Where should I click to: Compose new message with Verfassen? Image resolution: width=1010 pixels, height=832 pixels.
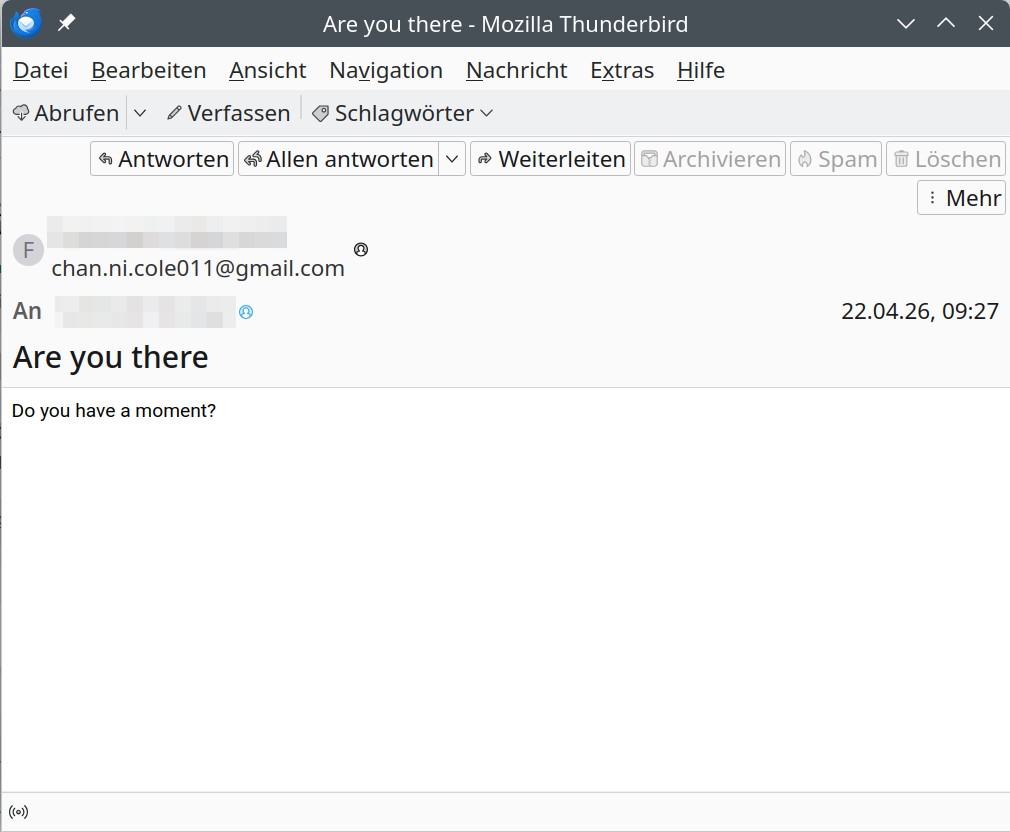[228, 113]
